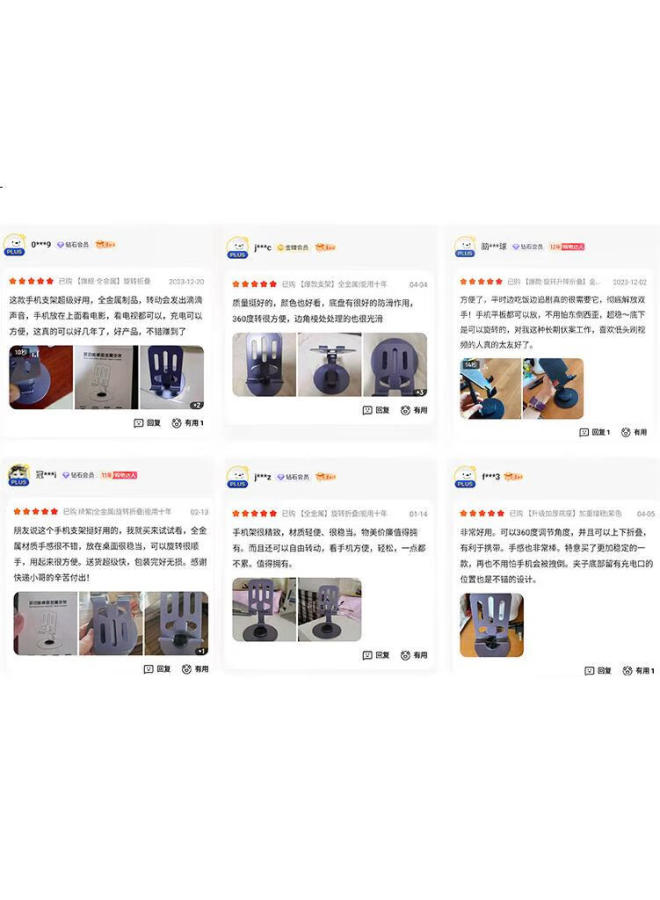The image size is (660, 900).
Task: Click the username f***3
Action: [491, 476]
